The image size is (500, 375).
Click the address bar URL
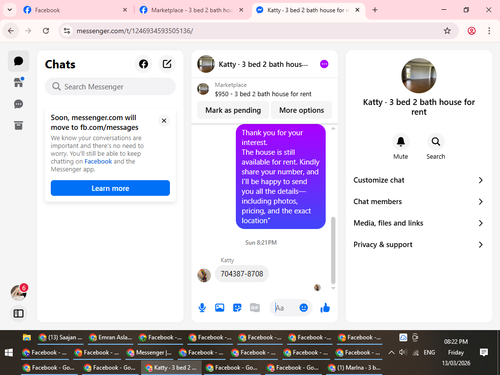click(135, 31)
